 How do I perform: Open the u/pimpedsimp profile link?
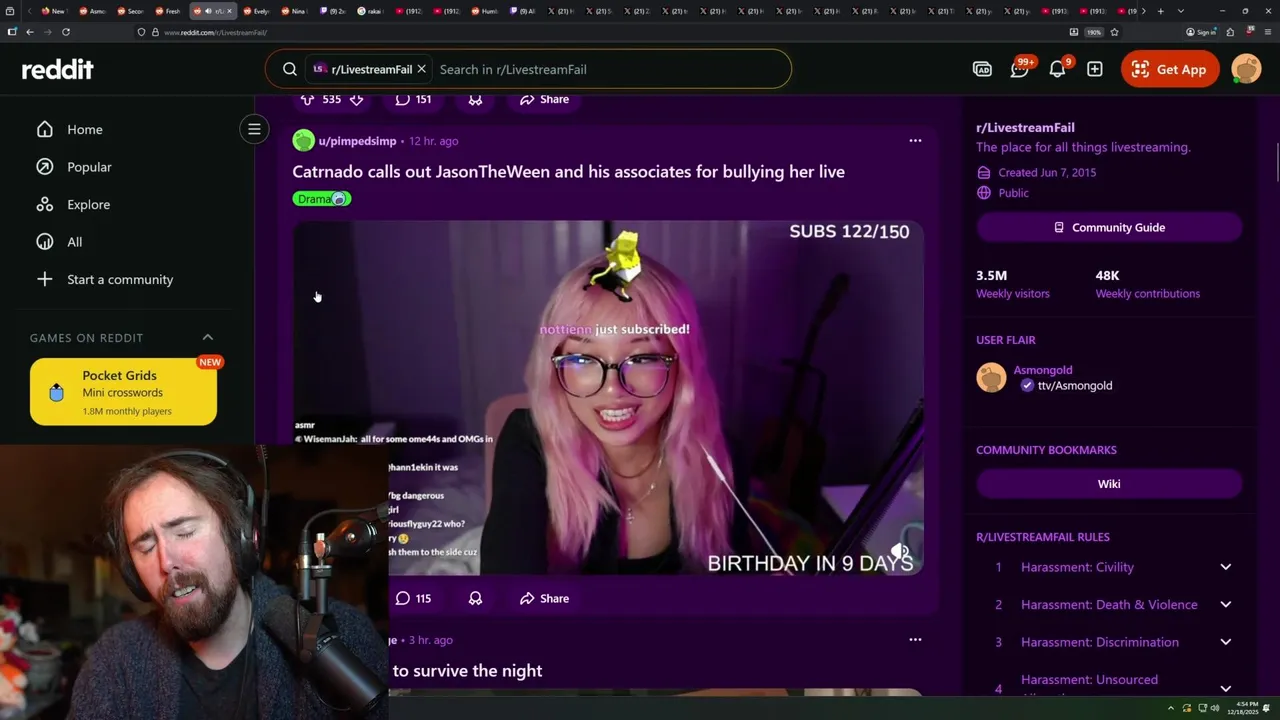(357, 141)
